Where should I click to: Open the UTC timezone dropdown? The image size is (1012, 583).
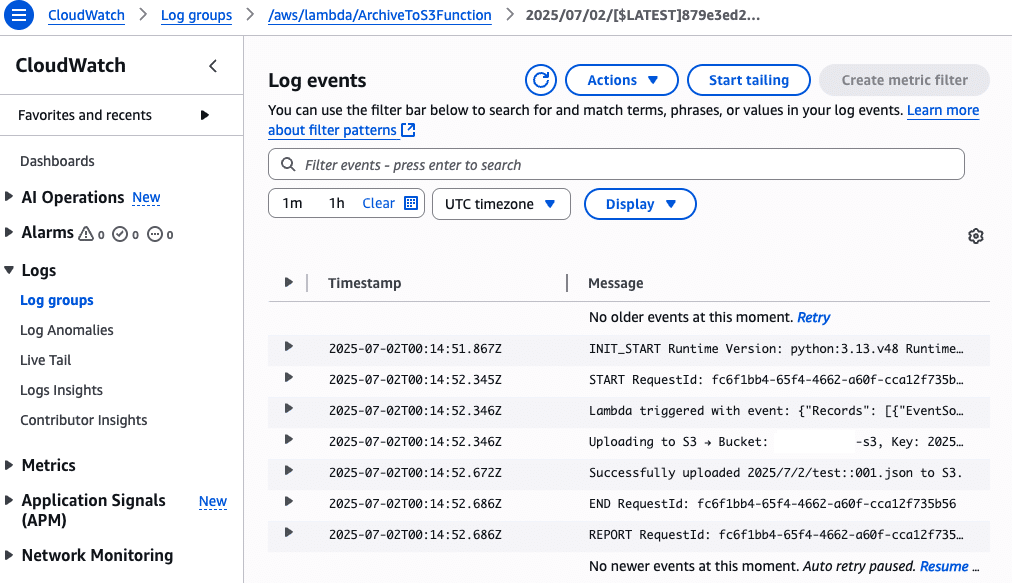[501, 204]
